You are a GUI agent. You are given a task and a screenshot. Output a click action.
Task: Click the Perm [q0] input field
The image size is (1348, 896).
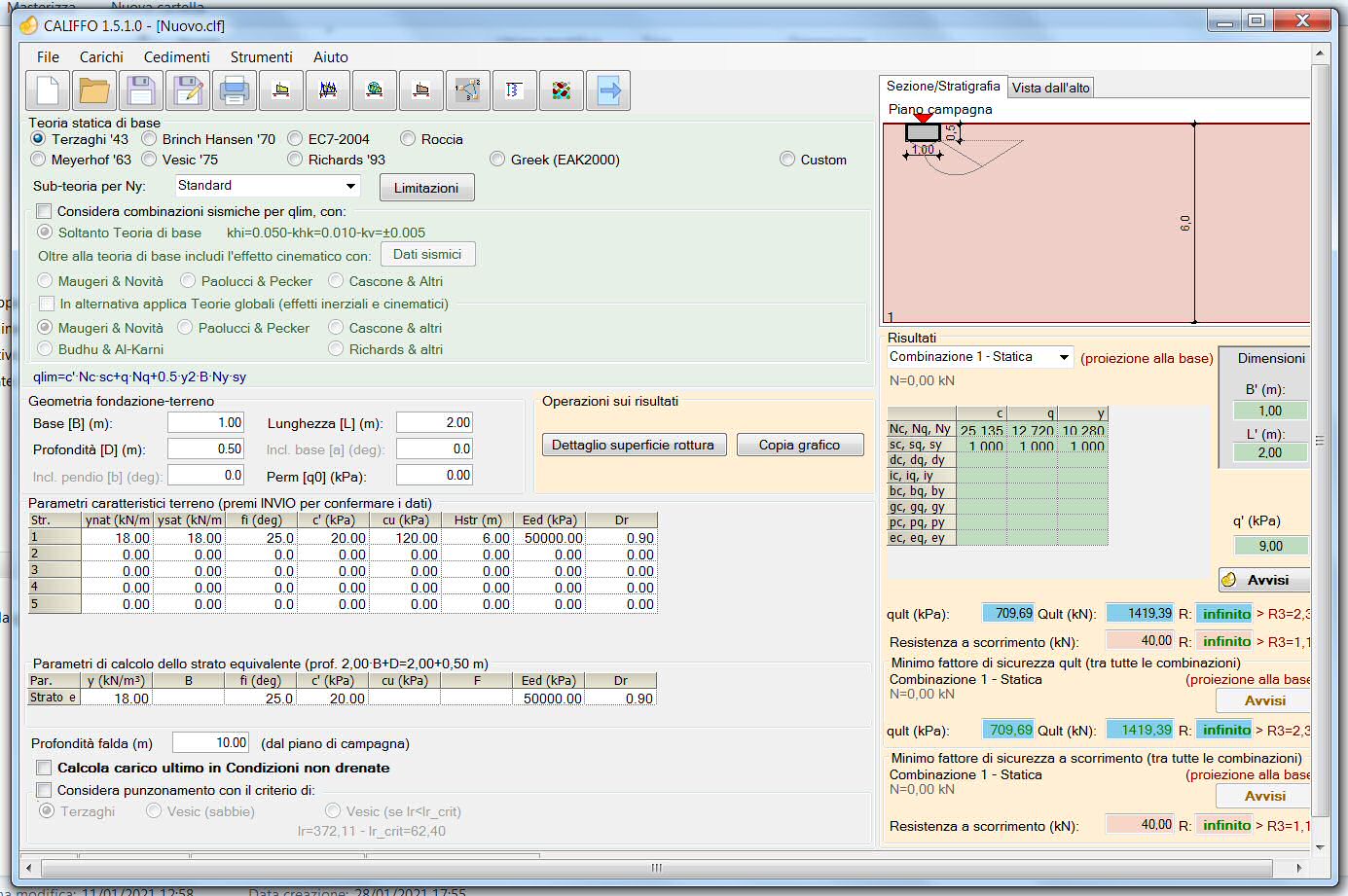coord(434,475)
